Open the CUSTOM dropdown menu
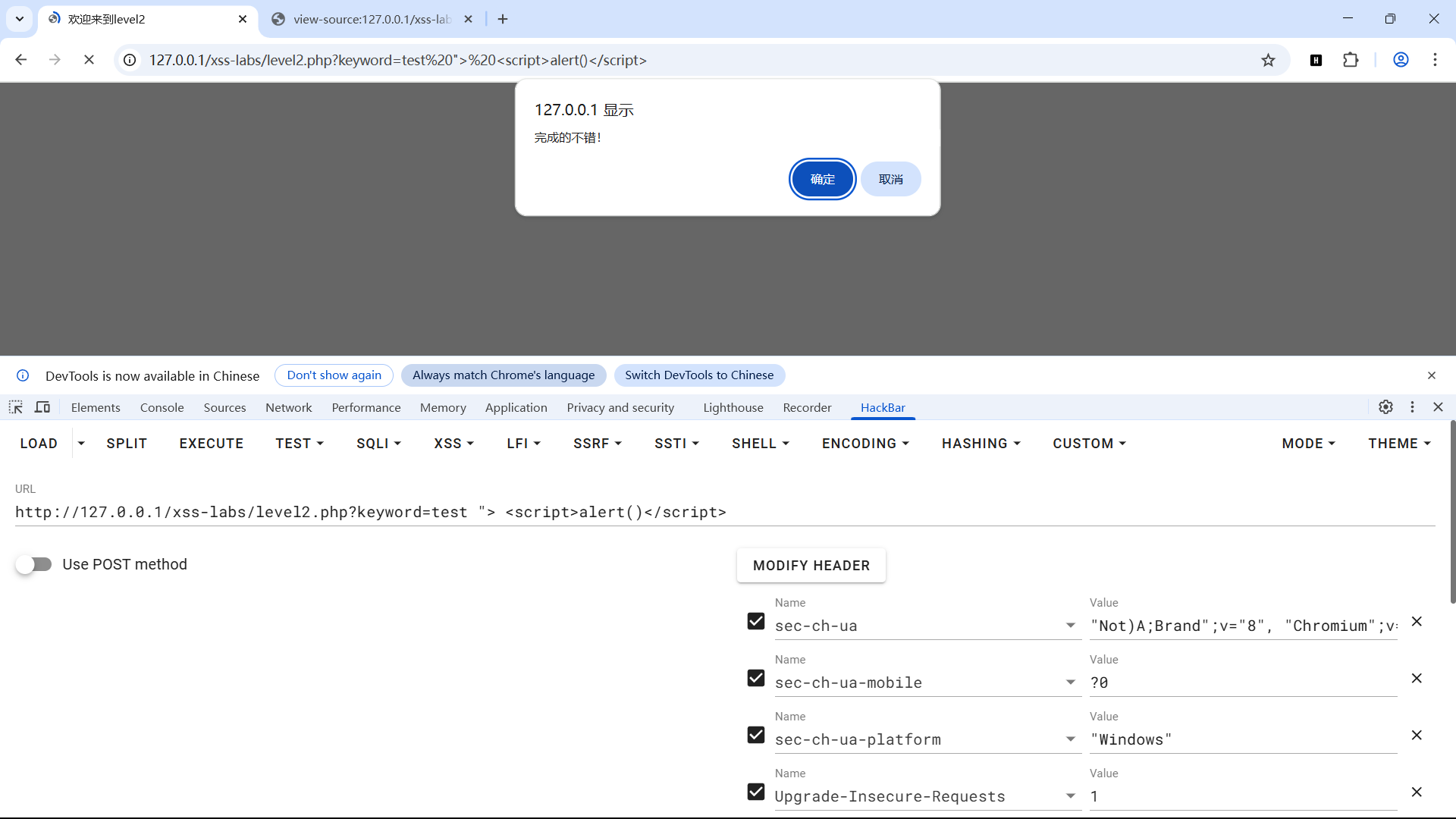 (1089, 444)
